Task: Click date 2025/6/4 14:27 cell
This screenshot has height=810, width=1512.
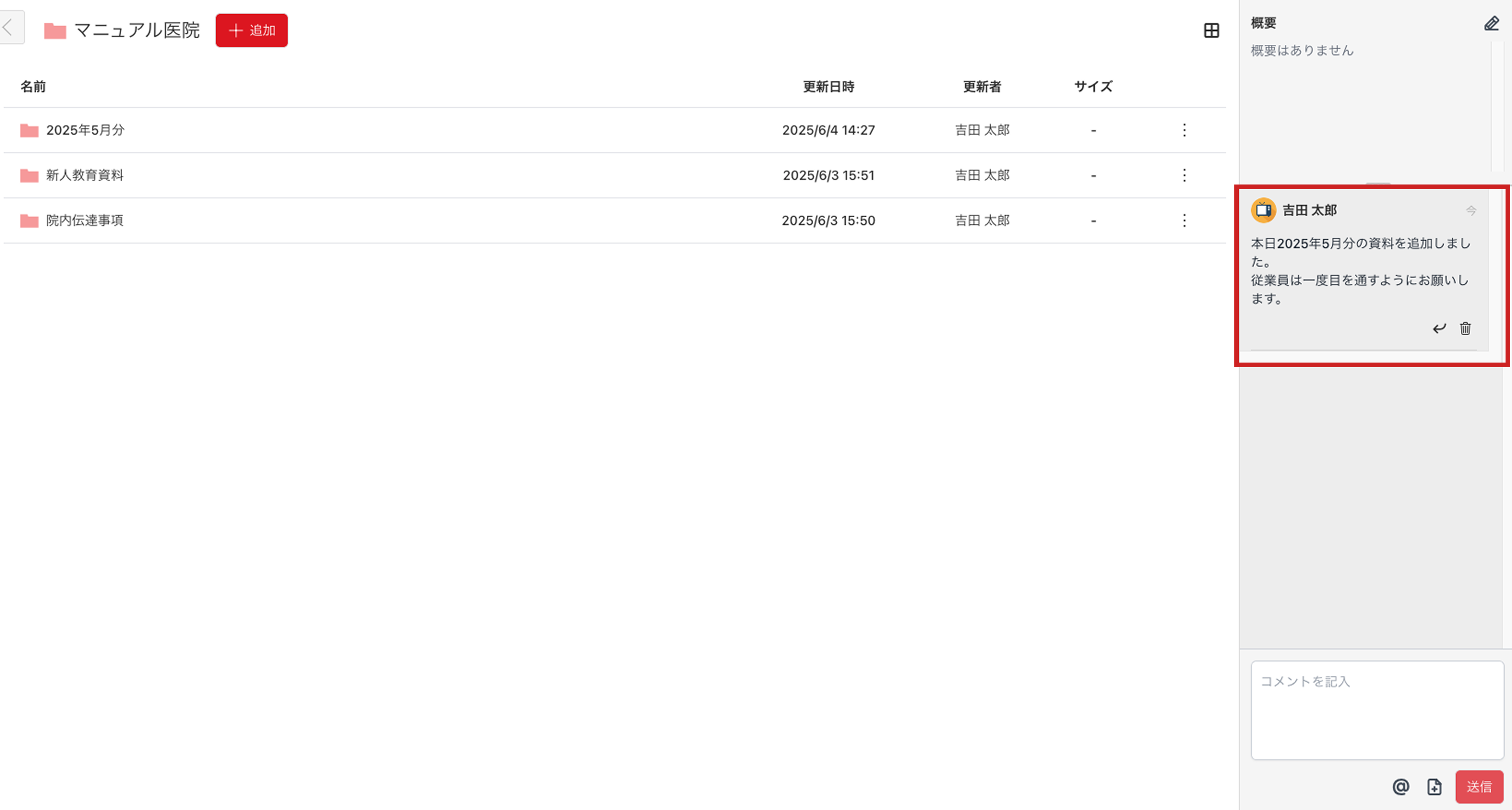Action: 828,130
